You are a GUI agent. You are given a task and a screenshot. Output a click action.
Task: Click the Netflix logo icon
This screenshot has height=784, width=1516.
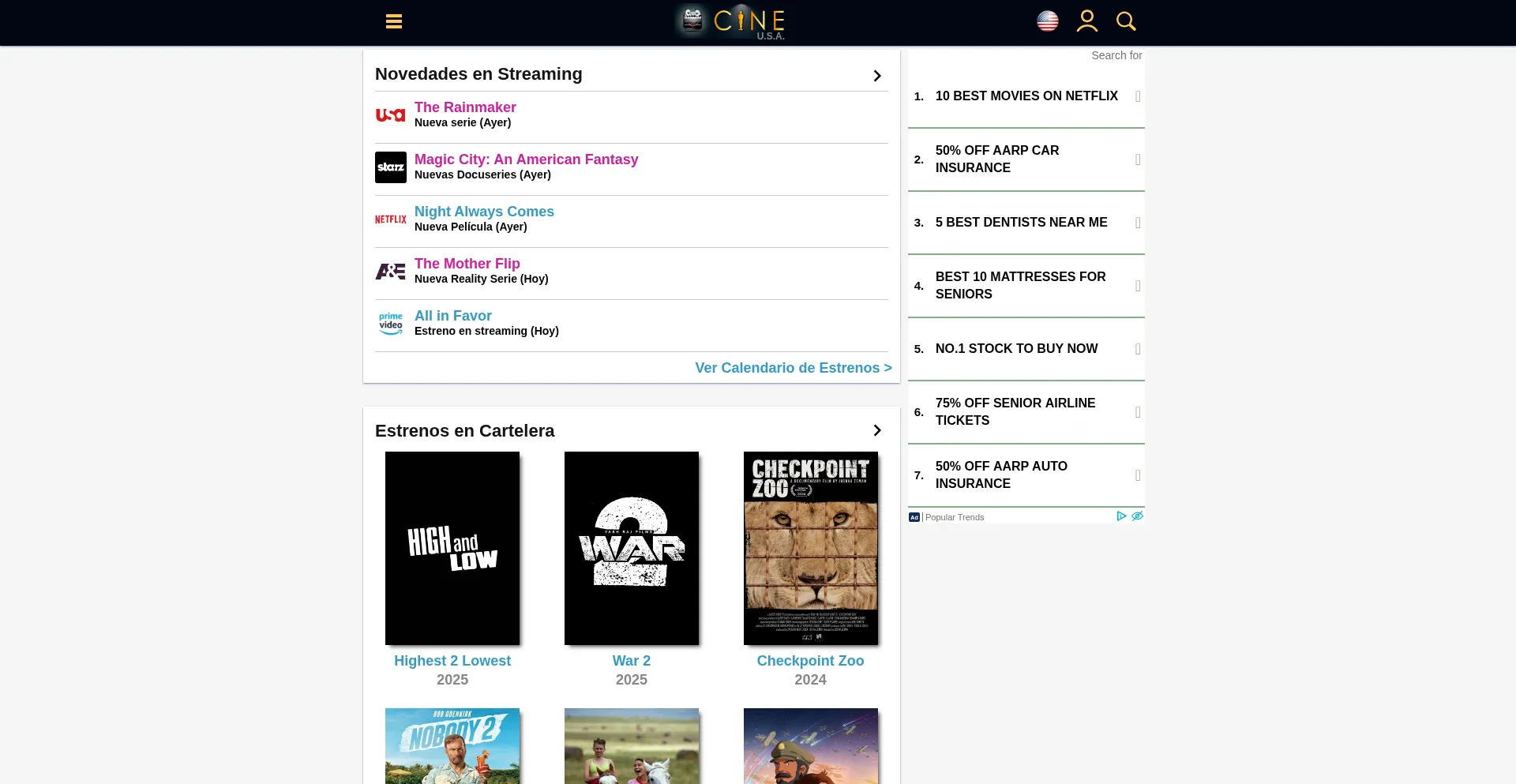click(391, 219)
